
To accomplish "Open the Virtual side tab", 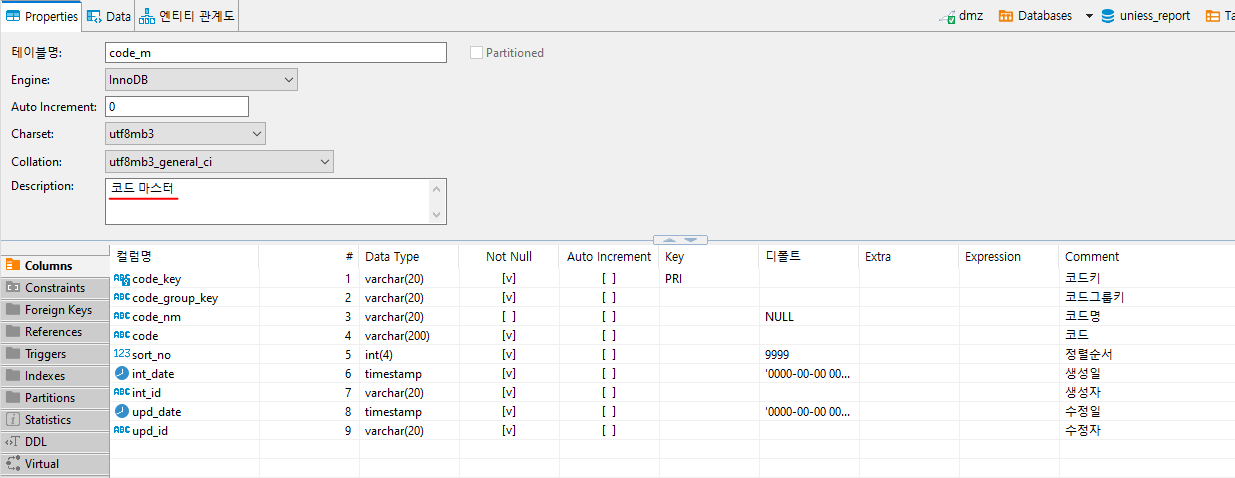I will pyautogui.click(x=54, y=464).
